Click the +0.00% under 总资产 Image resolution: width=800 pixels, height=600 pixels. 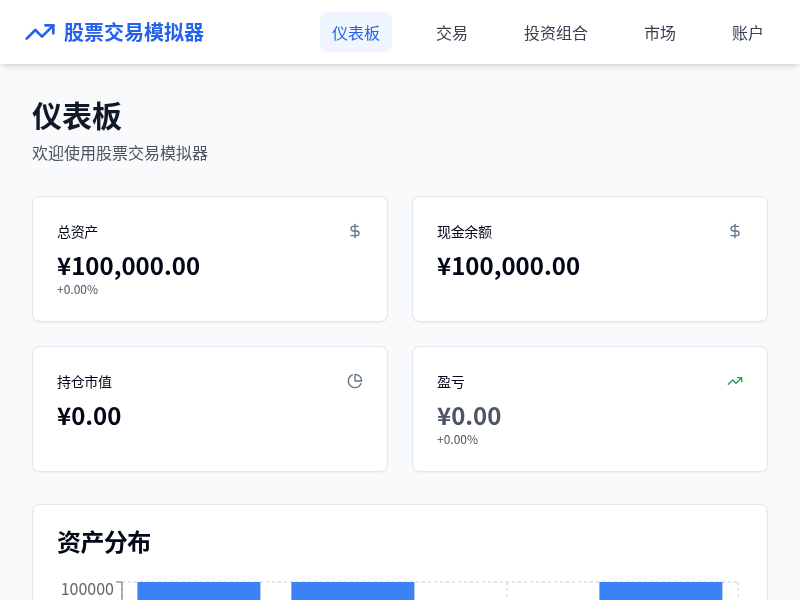point(78,290)
